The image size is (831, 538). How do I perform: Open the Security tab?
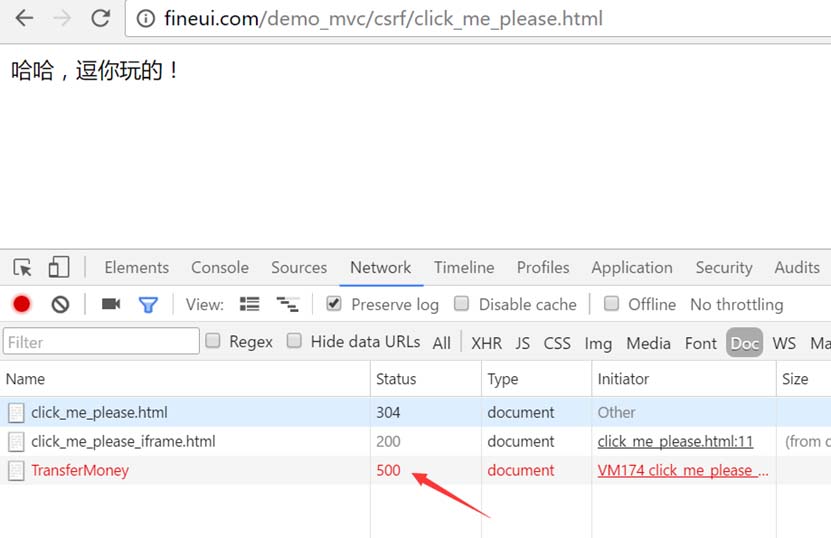point(724,268)
